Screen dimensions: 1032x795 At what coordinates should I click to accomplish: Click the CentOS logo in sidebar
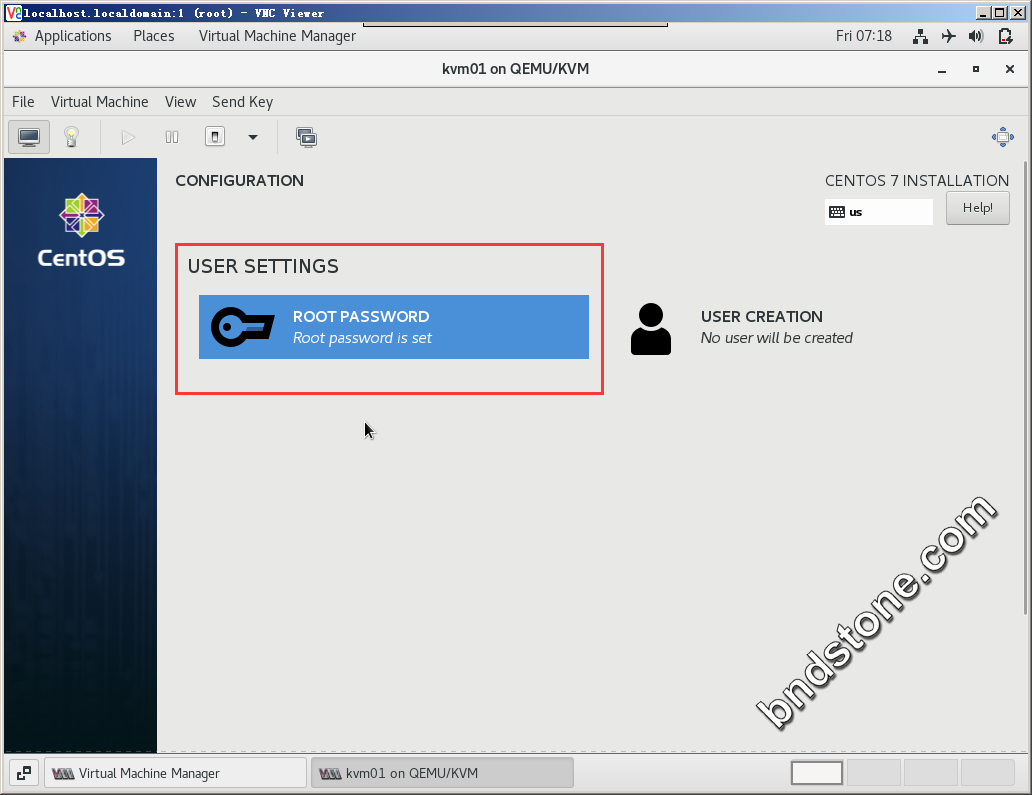[81, 230]
